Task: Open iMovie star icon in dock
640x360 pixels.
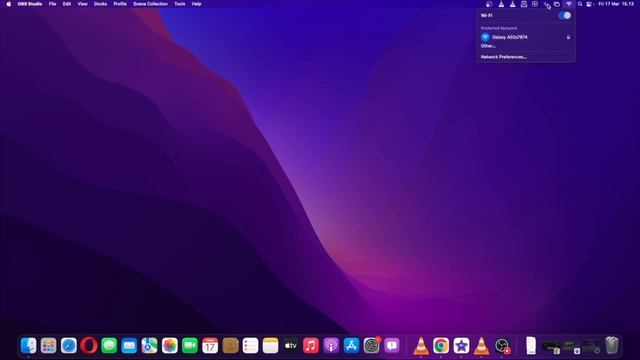Action: point(461,346)
